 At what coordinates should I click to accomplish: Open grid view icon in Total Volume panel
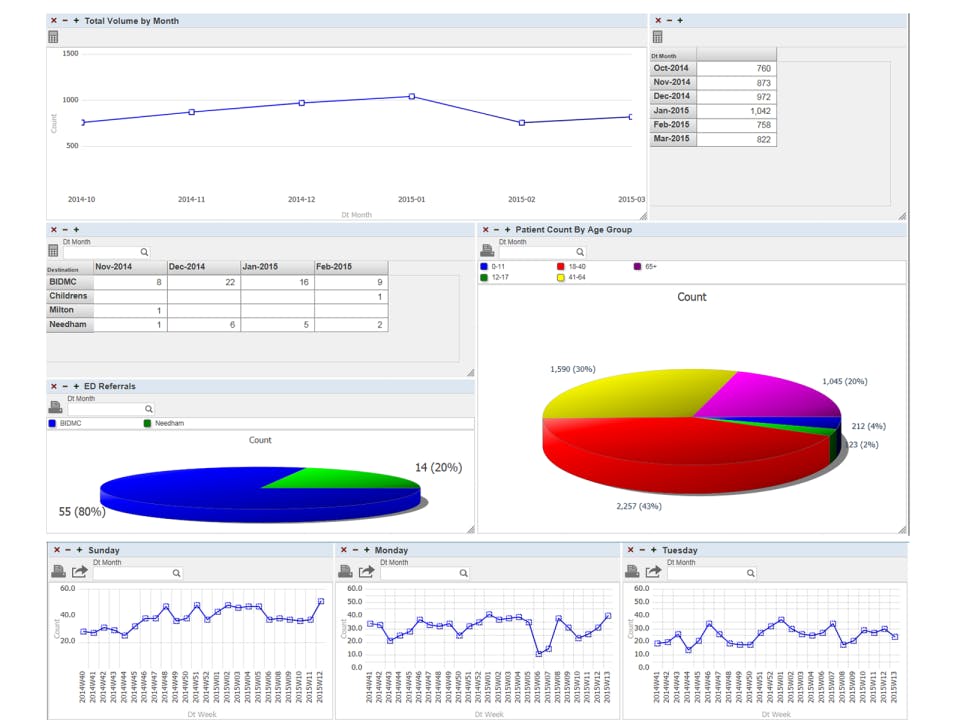tap(53, 37)
